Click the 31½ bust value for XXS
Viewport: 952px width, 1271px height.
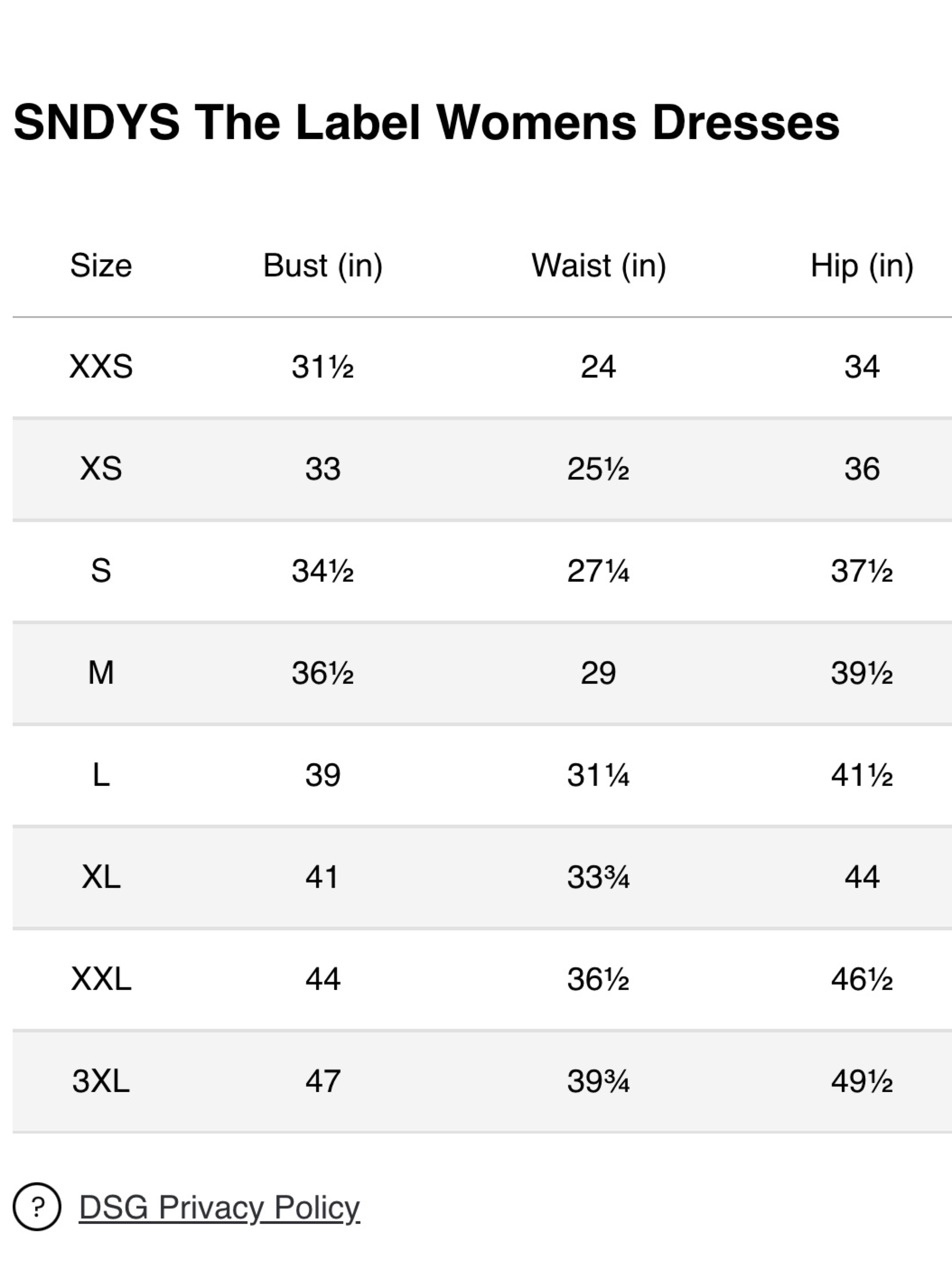[x=323, y=366]
